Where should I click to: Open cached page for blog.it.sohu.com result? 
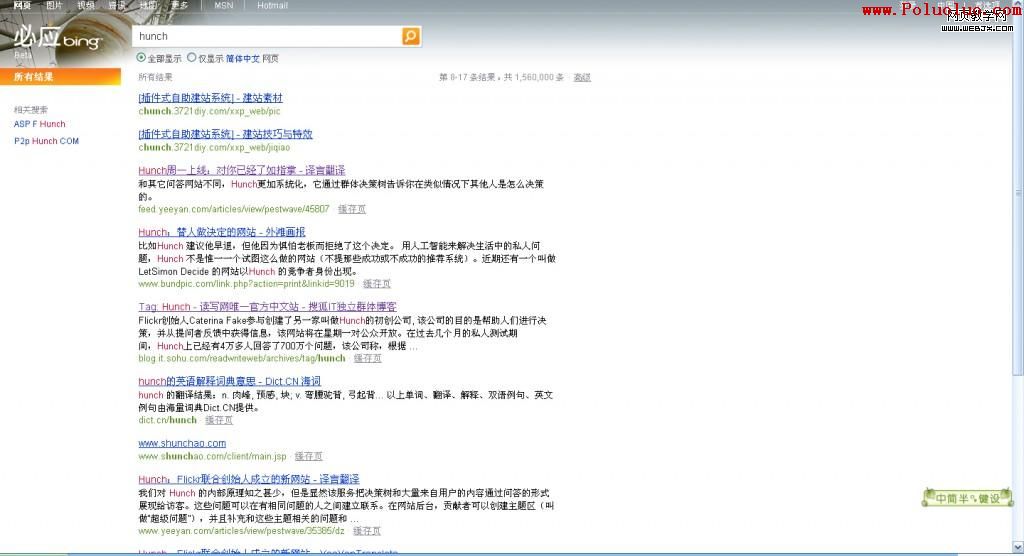(368, 358)
